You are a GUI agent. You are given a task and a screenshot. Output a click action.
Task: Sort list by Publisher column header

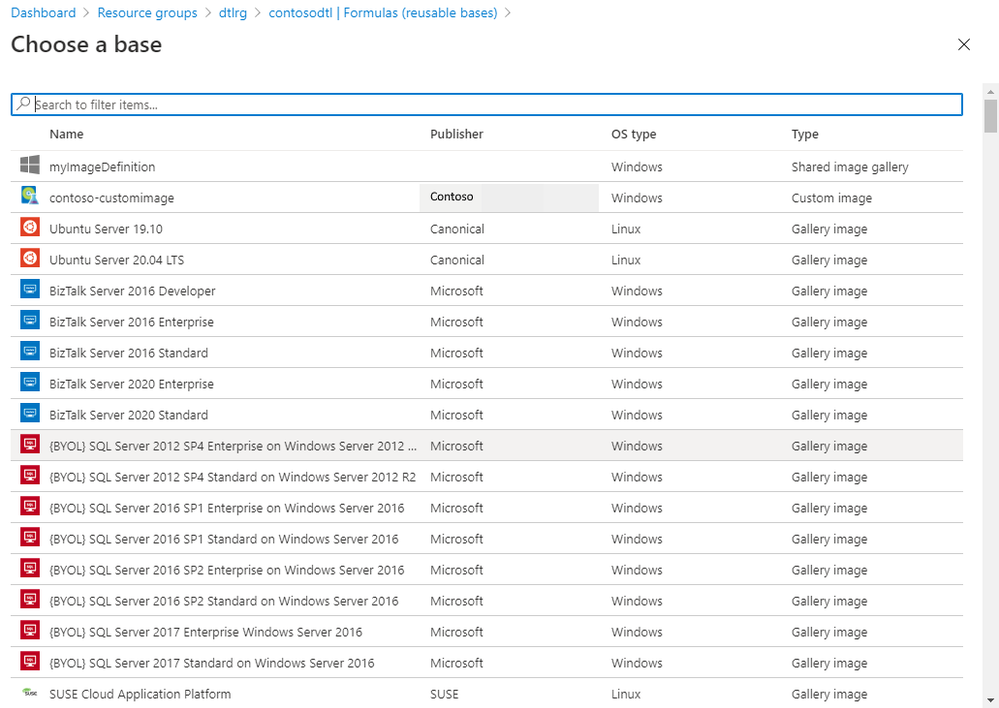coord(456,134)
